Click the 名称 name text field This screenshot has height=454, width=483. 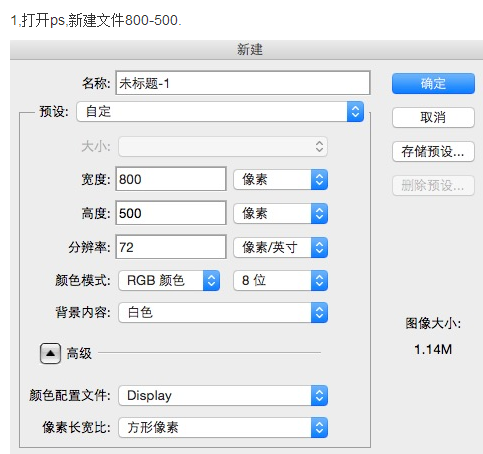(x=243, y=83)
